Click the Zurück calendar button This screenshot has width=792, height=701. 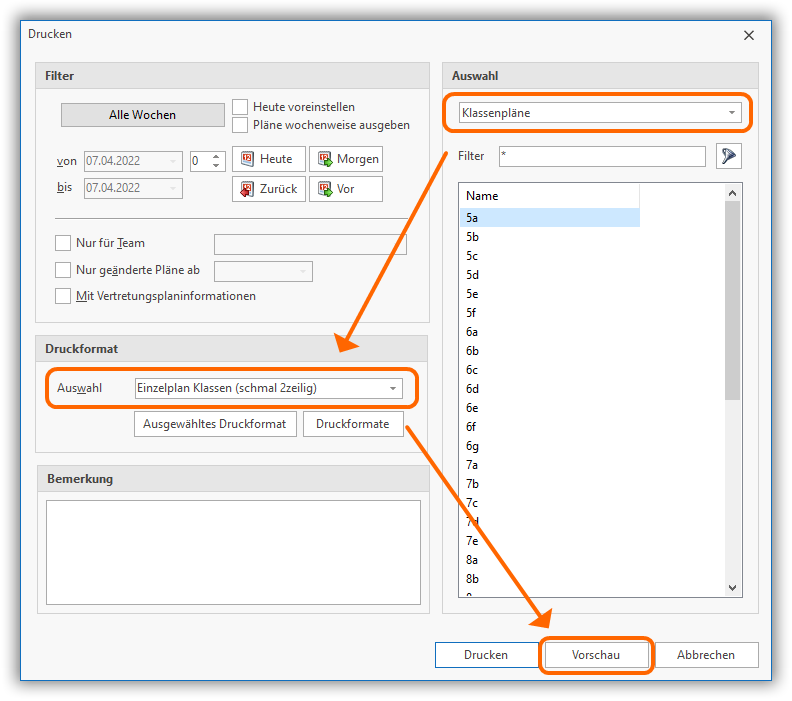(x=267, y=189)
